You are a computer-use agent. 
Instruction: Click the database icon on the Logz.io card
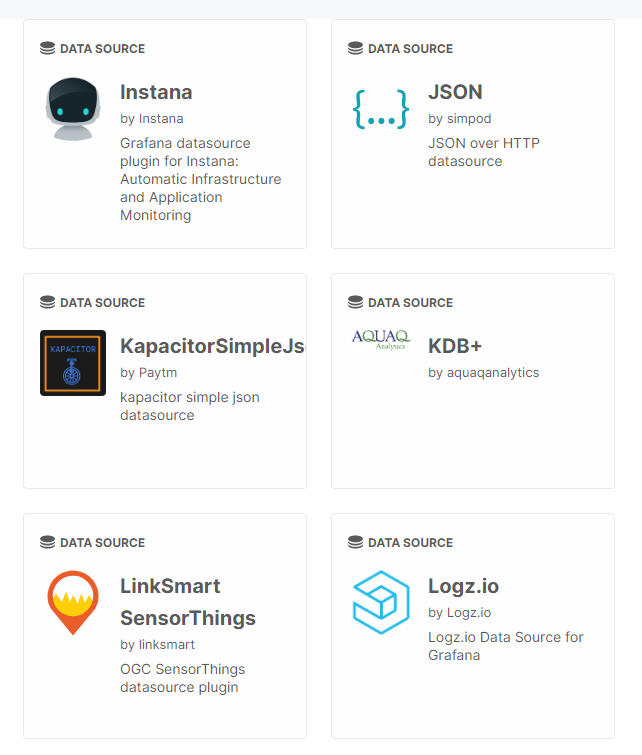355,542
